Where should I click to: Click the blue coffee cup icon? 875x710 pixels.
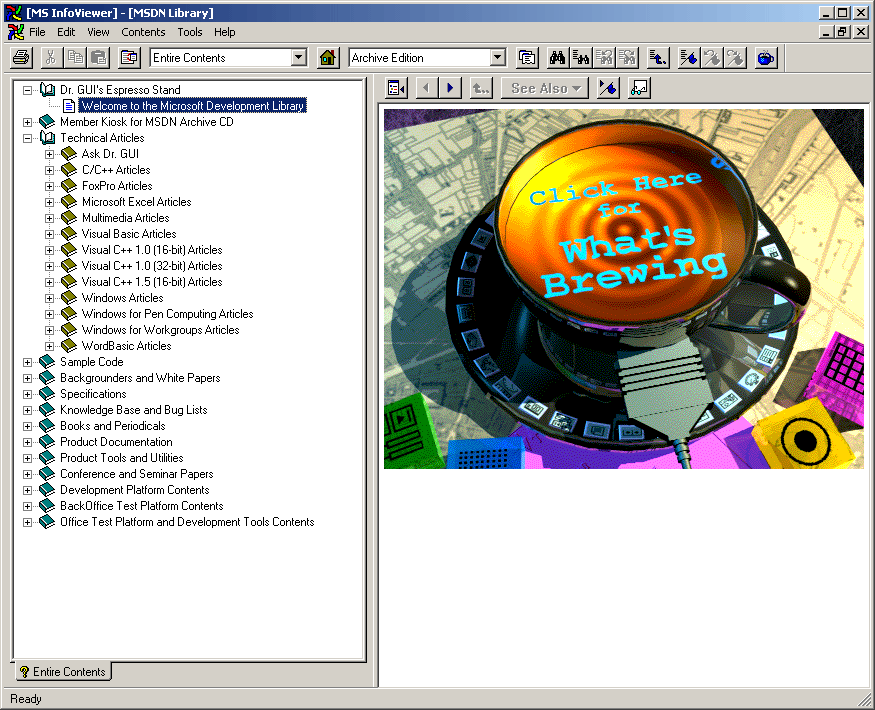click(766, 57)
